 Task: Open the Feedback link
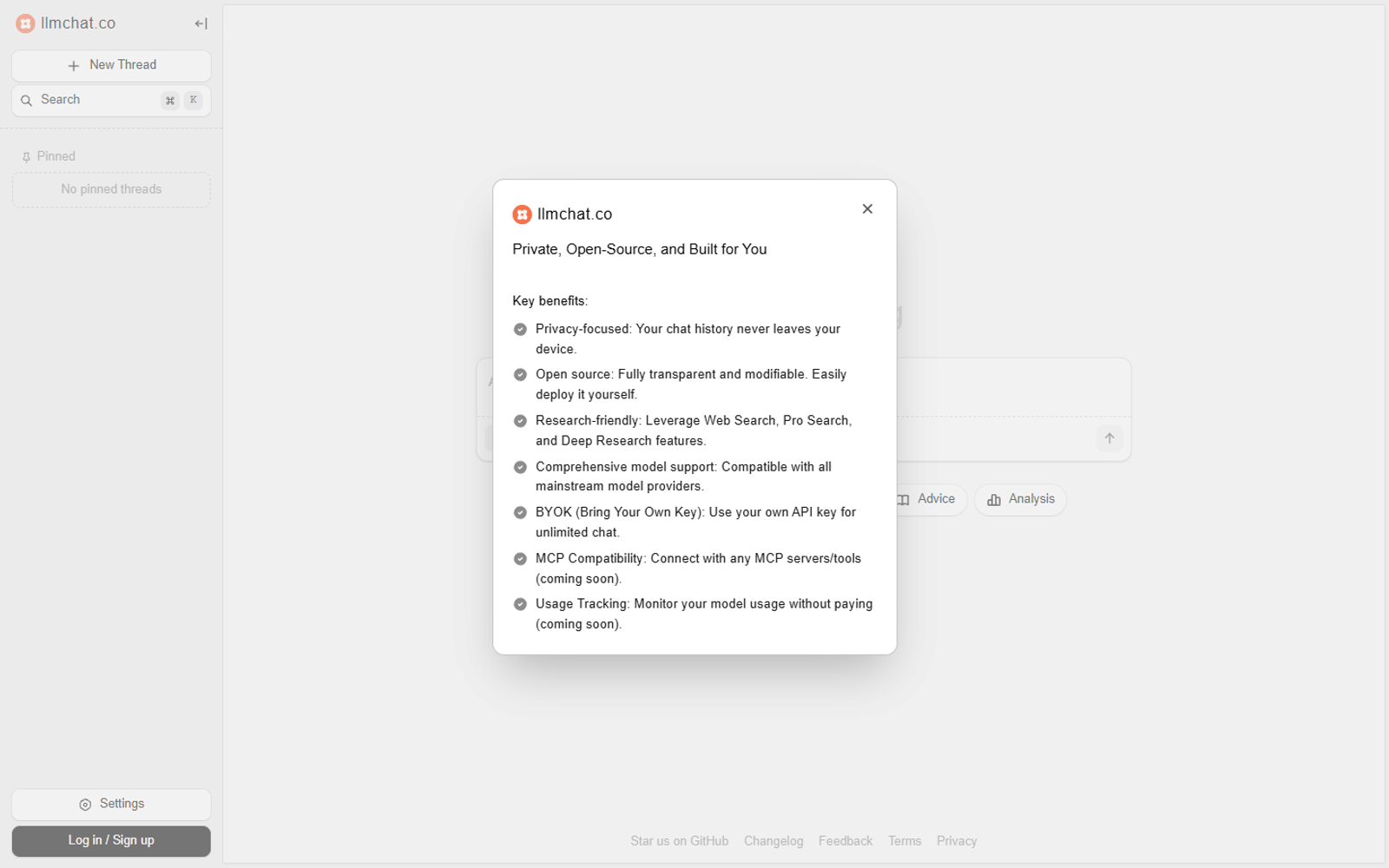tap(846, 841)
